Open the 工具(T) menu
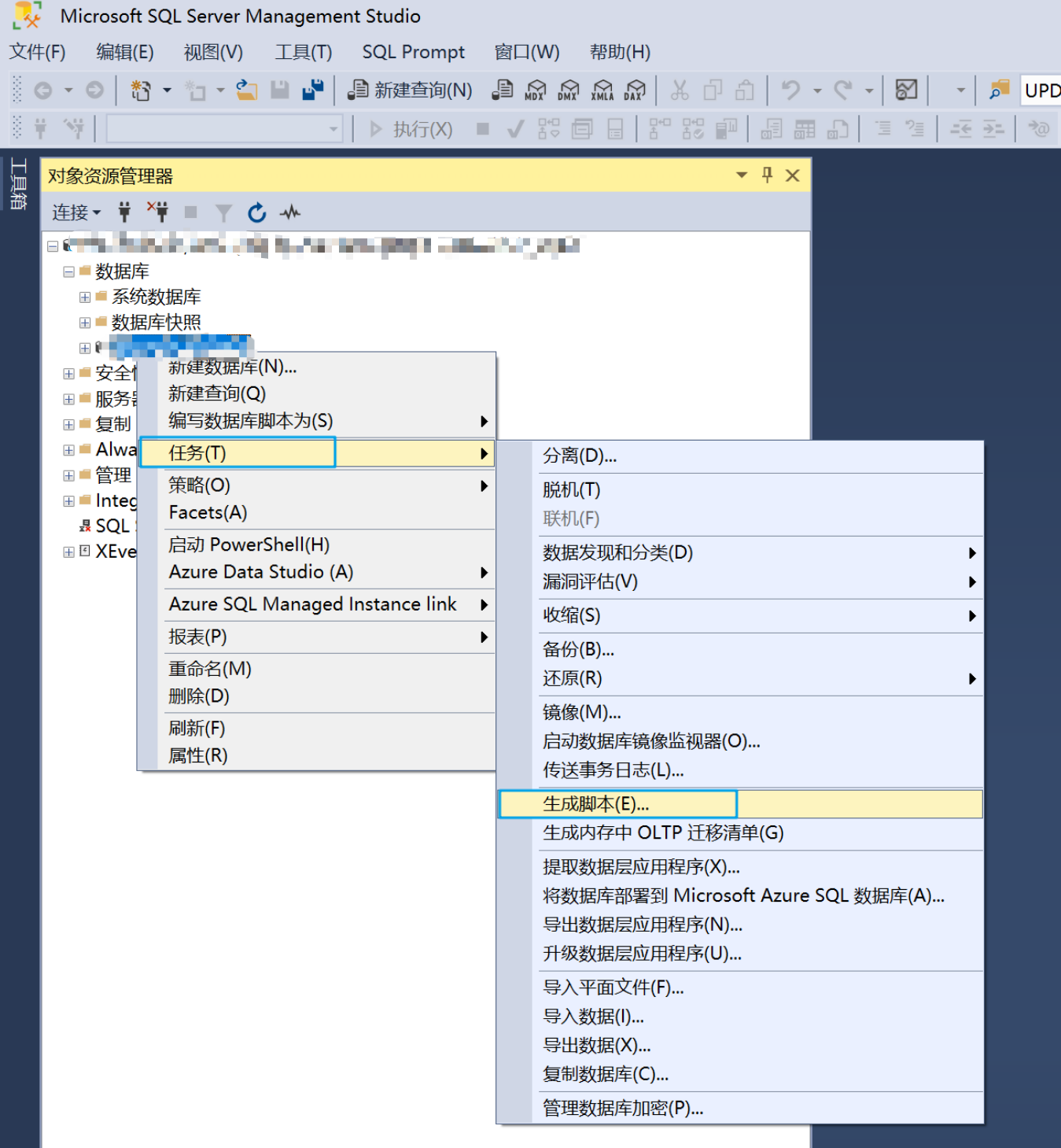Viewport: 1061px width, 1148px height. point(304,52)
